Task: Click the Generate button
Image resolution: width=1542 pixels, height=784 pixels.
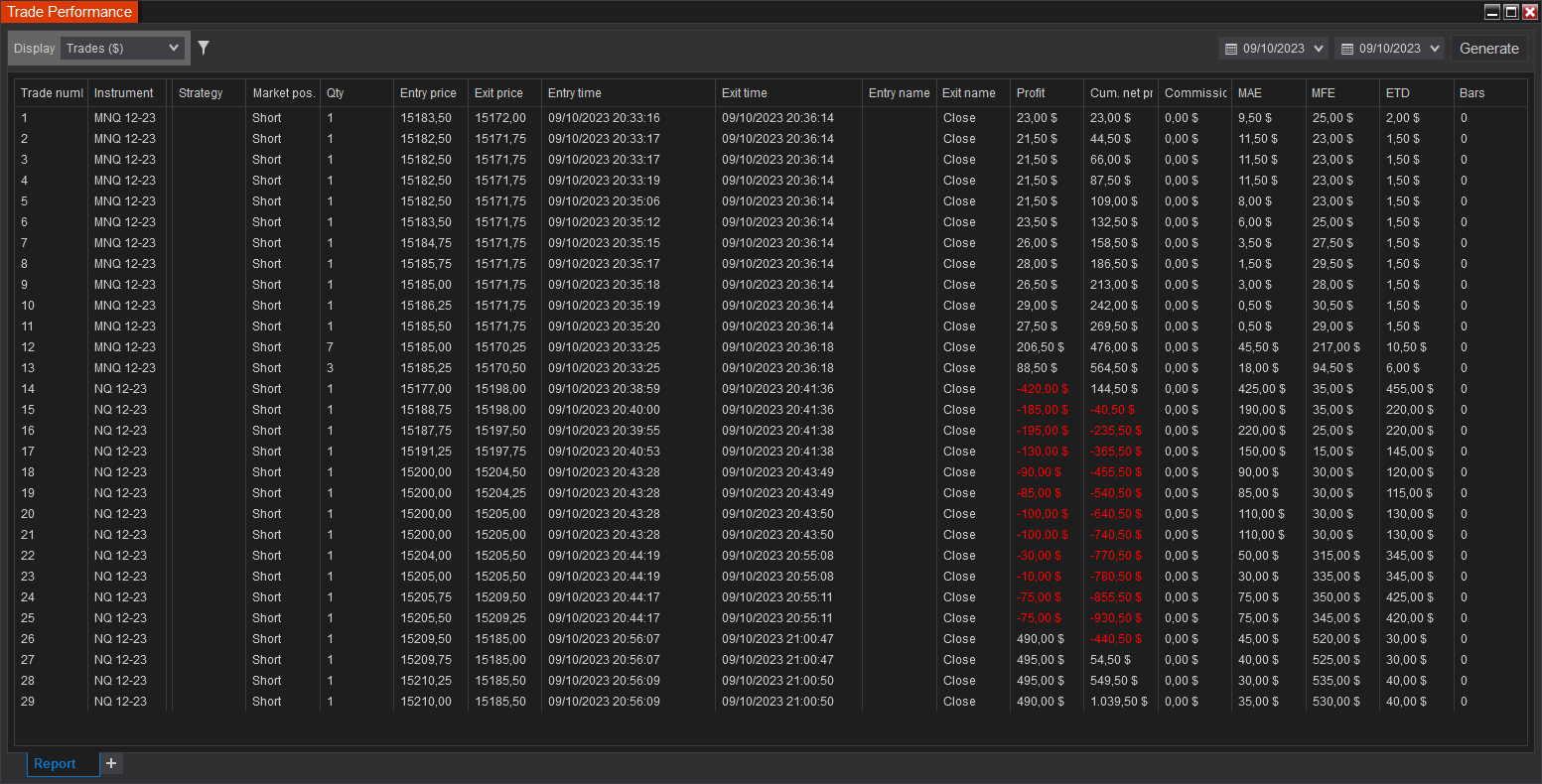Action: click(1488, 48)
